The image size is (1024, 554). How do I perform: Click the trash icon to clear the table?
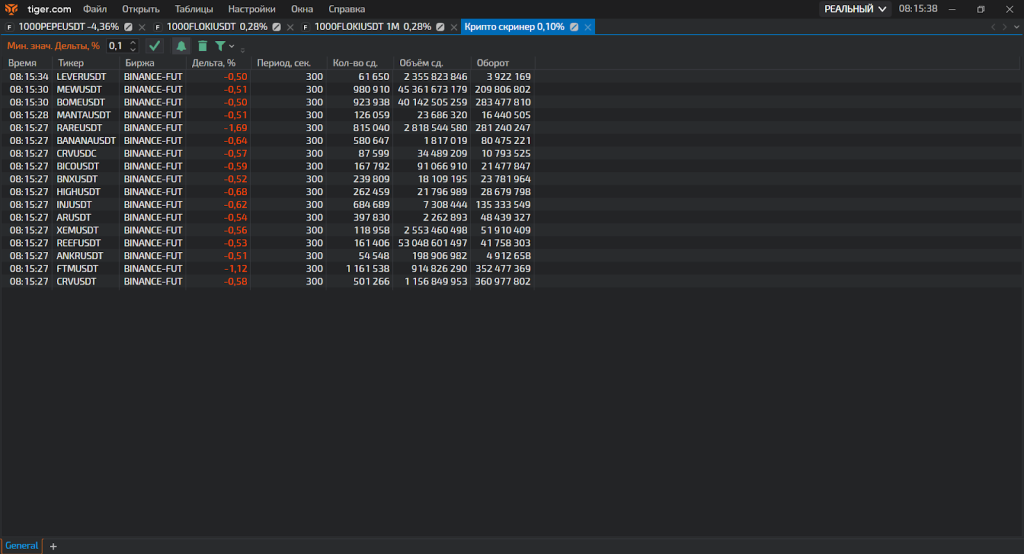pyautogui.click(x=202, y=46)
